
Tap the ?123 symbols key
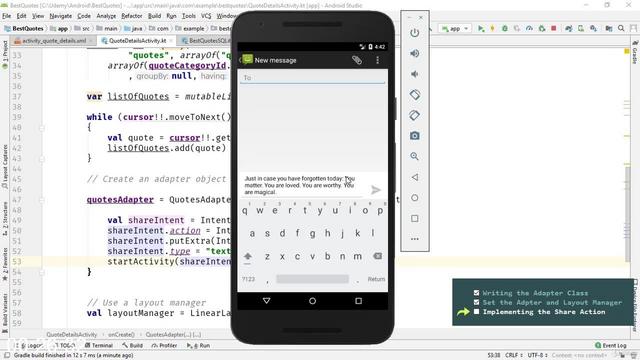coord(248,279)
